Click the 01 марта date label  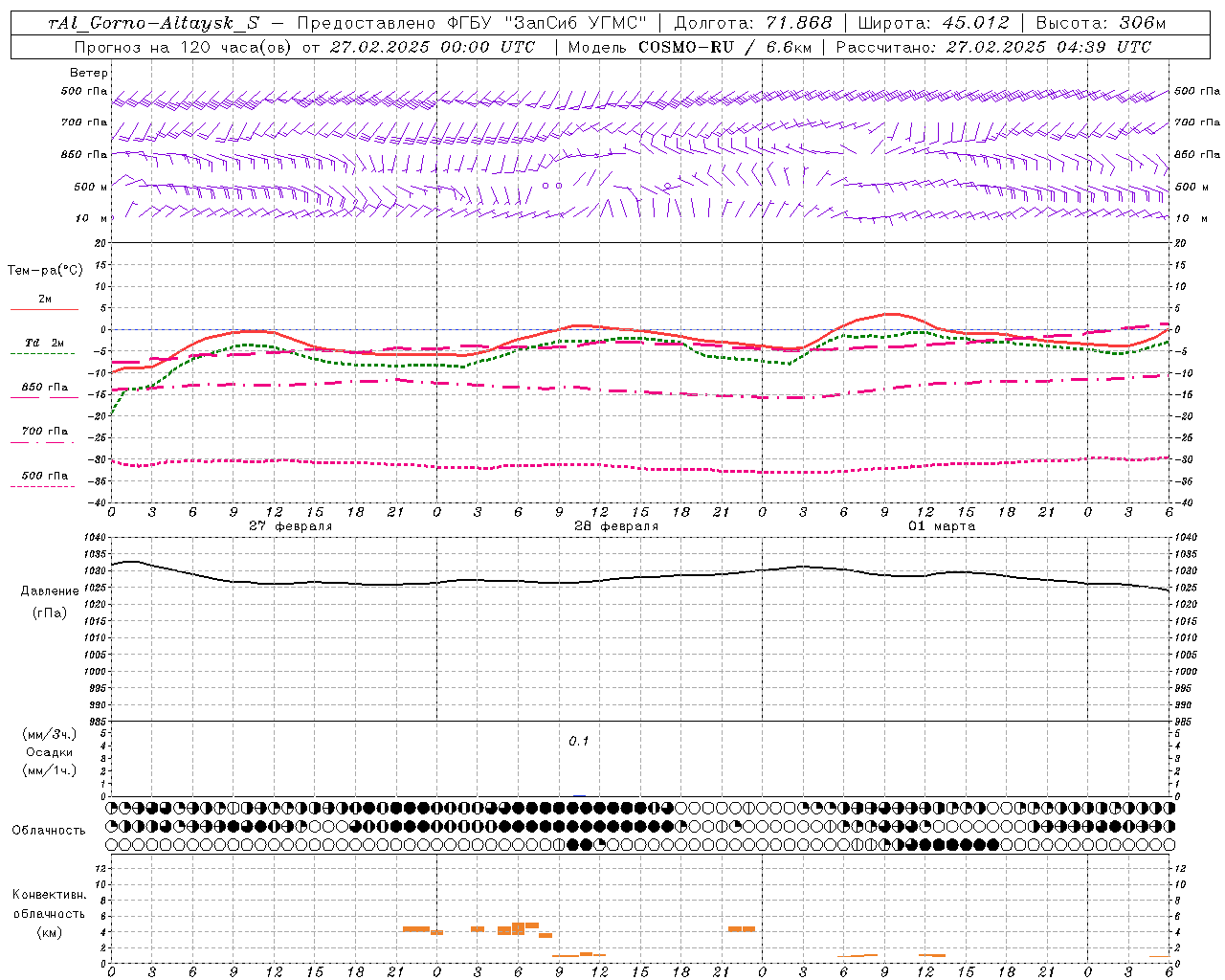tap(942, 526)
